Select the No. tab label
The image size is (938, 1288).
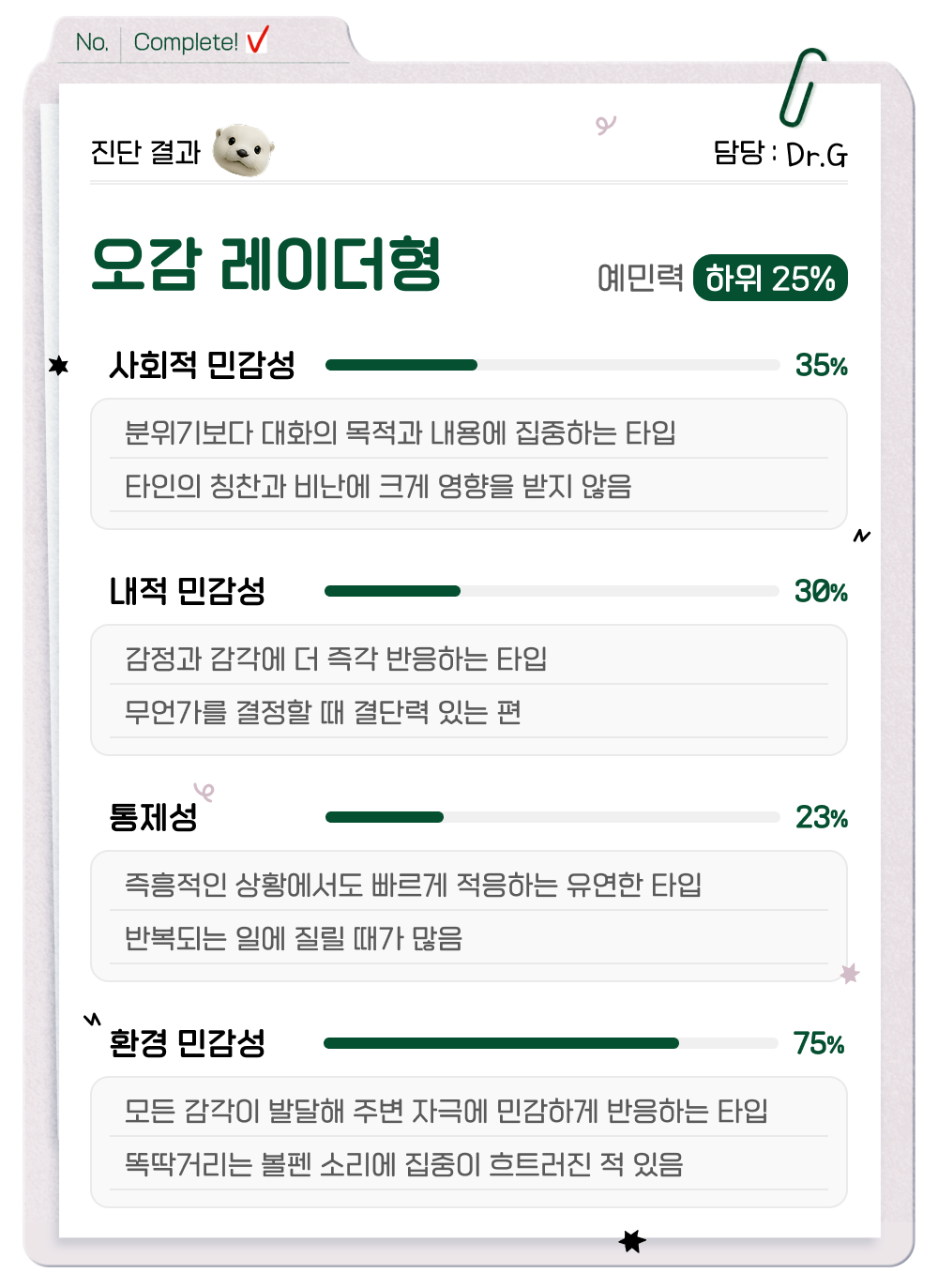pos(92,42)
